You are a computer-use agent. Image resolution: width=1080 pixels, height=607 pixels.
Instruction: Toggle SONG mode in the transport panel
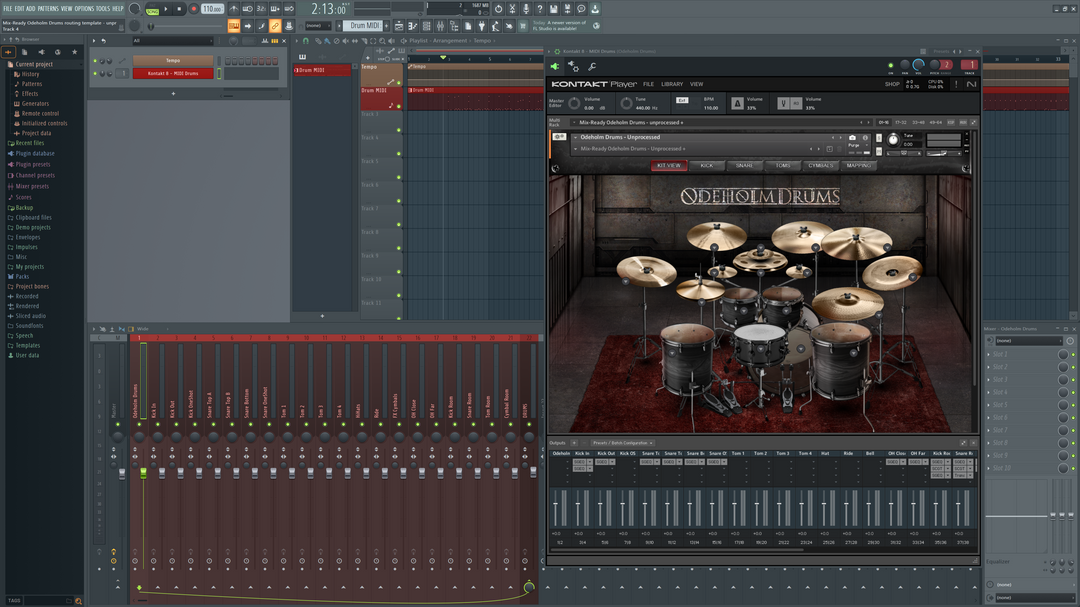coord(151,10)
